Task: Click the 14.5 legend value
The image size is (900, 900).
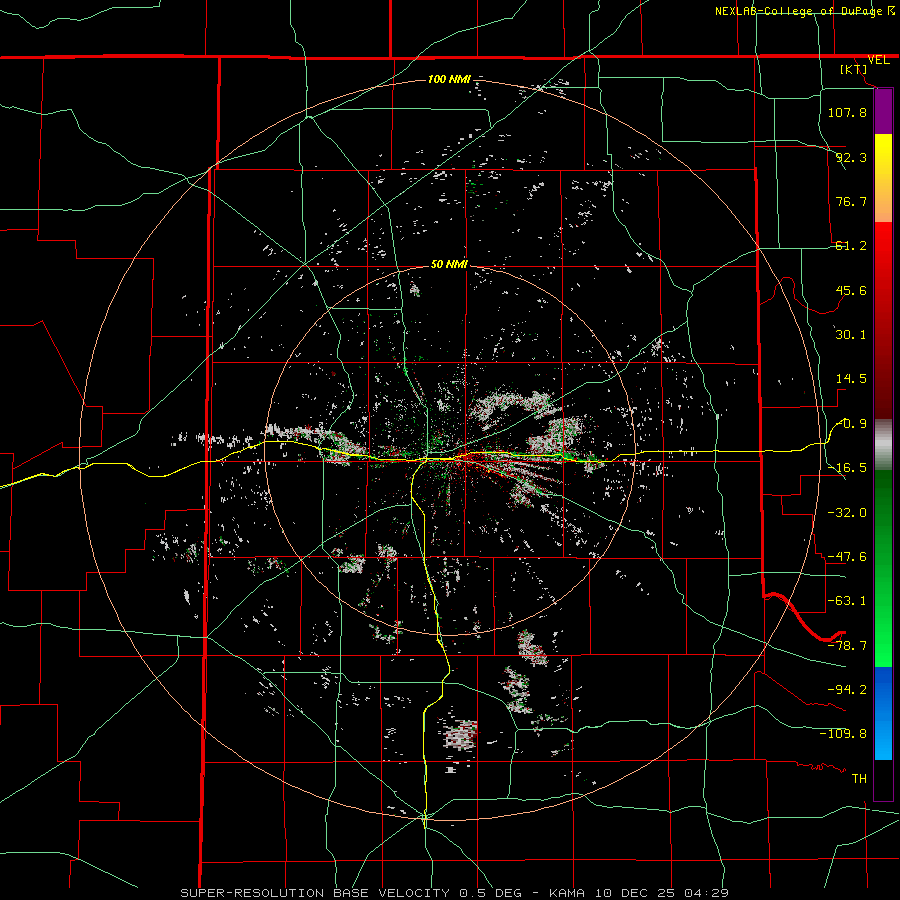Action: pyautogui.click(x=851, y=379)
